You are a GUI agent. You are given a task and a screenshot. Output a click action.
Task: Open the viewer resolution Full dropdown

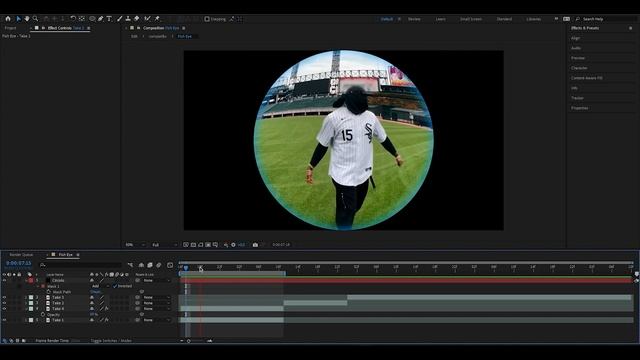pos(164,245)
